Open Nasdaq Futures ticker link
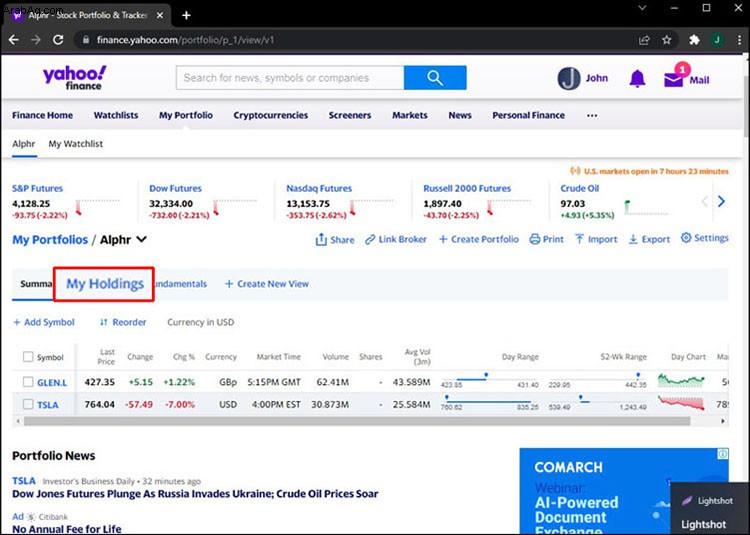Image resolution: width=750 pixels, height=535 pixels. click(319, 188)
